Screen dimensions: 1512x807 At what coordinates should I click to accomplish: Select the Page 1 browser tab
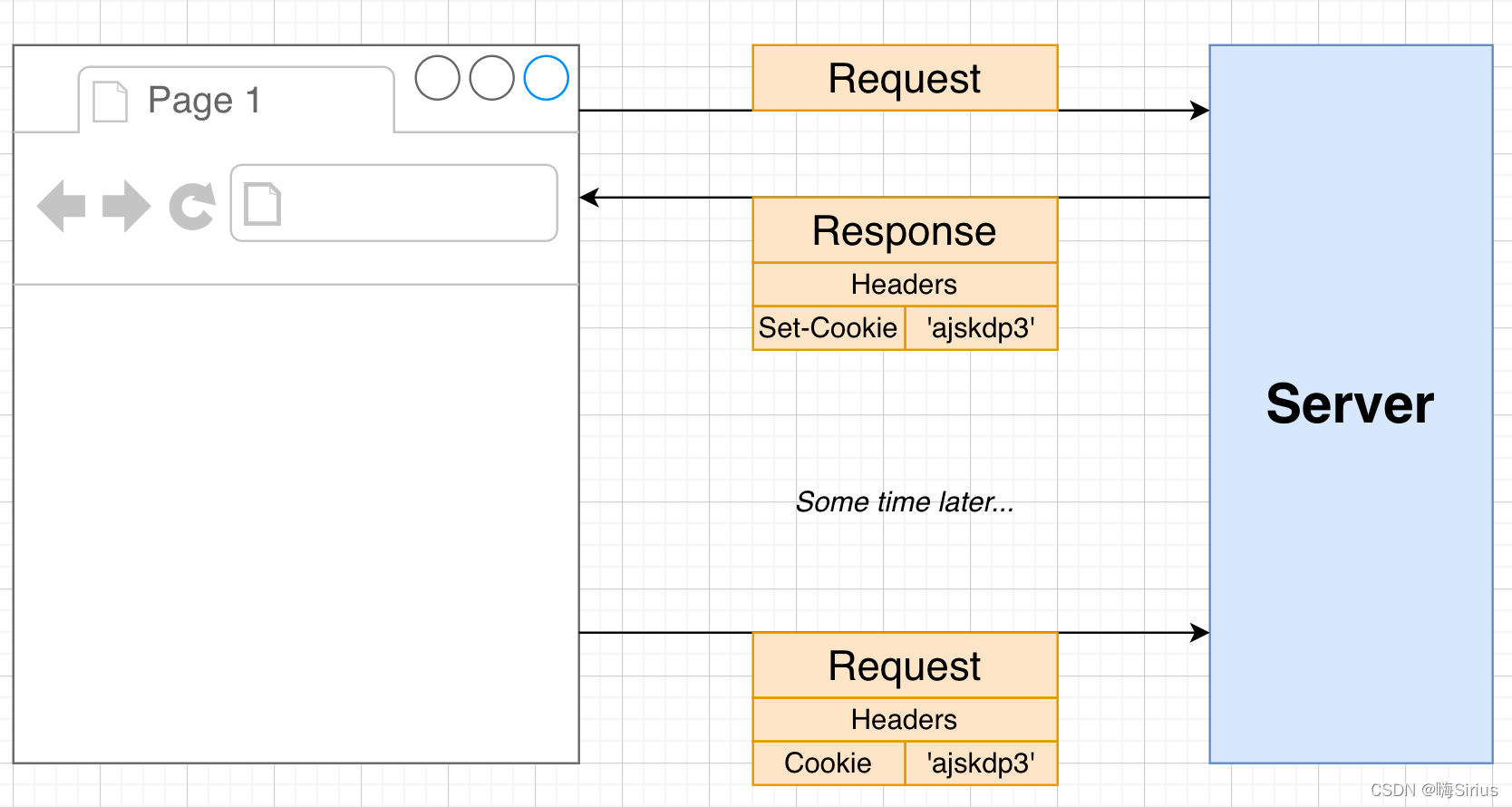point(237,100)
